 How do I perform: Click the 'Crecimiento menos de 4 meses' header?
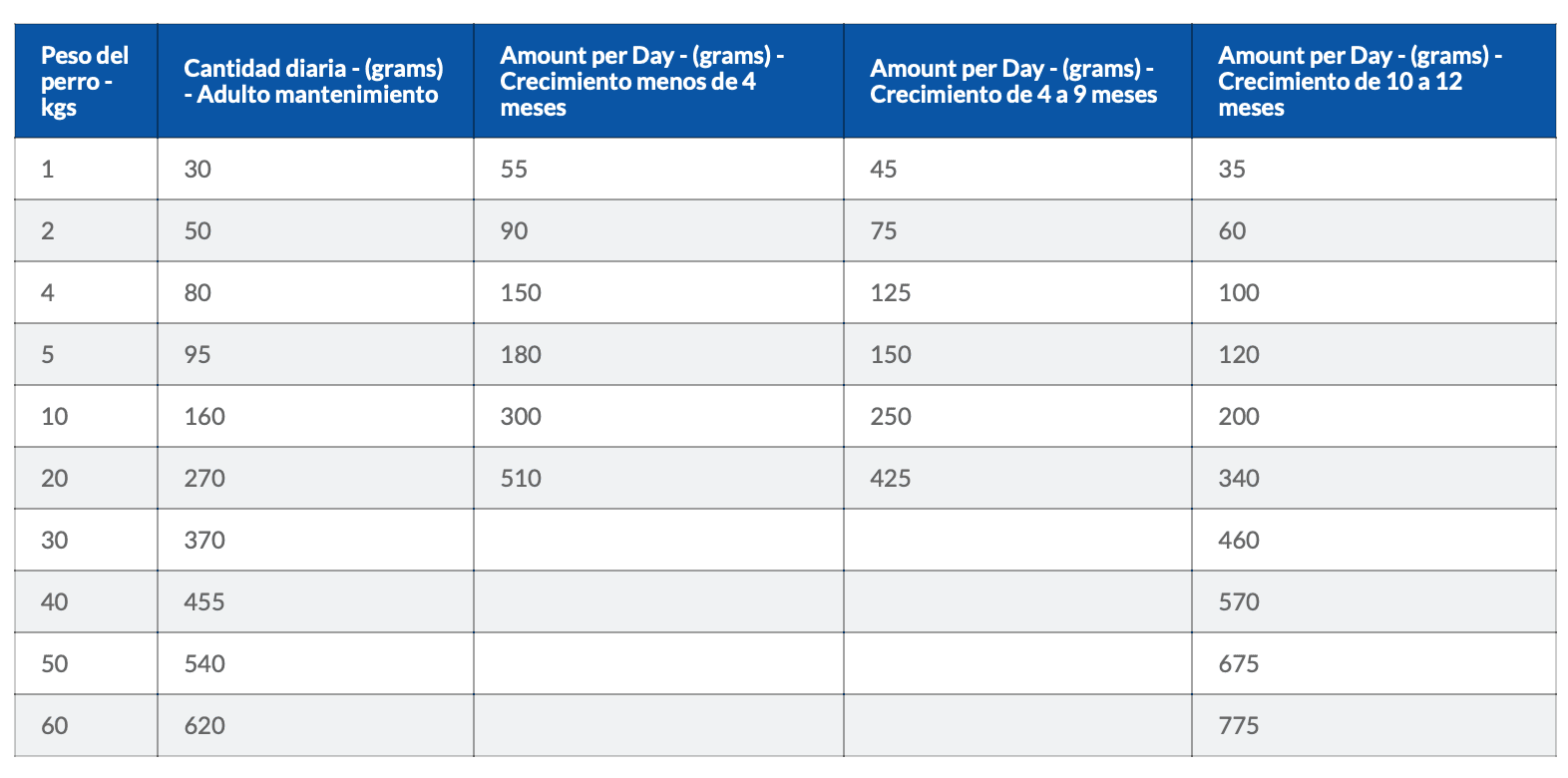click(x=658, y=81)
